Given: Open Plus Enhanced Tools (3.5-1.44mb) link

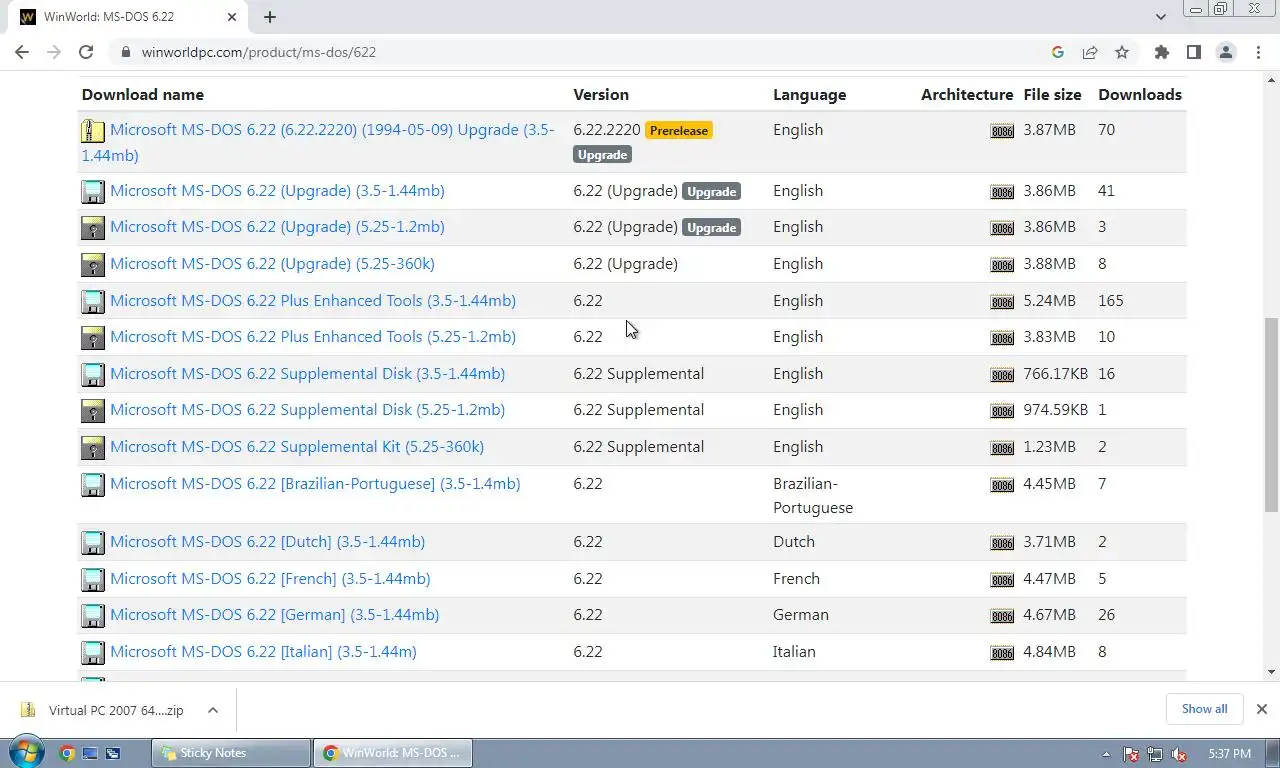Looking at the screenshot, I should point(313,300).
